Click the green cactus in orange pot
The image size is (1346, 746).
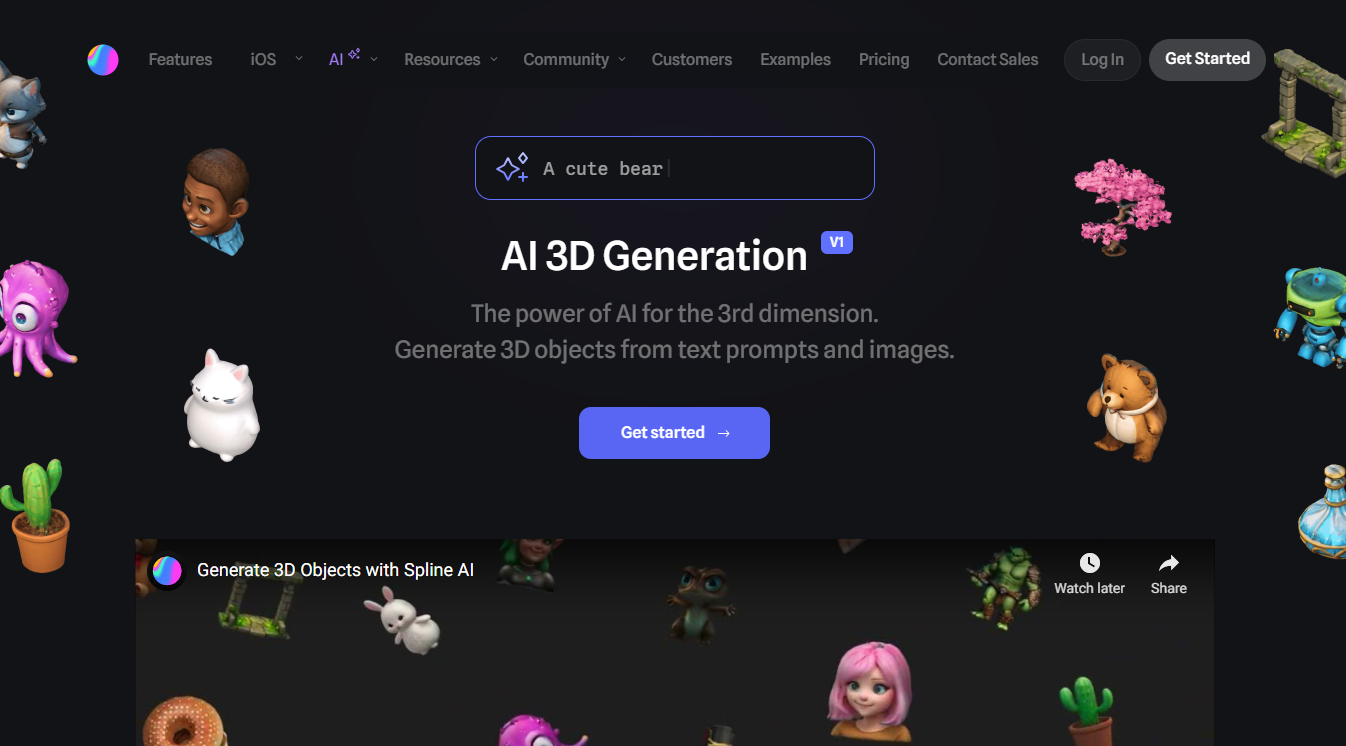pyautogui.click(x=35, y=516)
